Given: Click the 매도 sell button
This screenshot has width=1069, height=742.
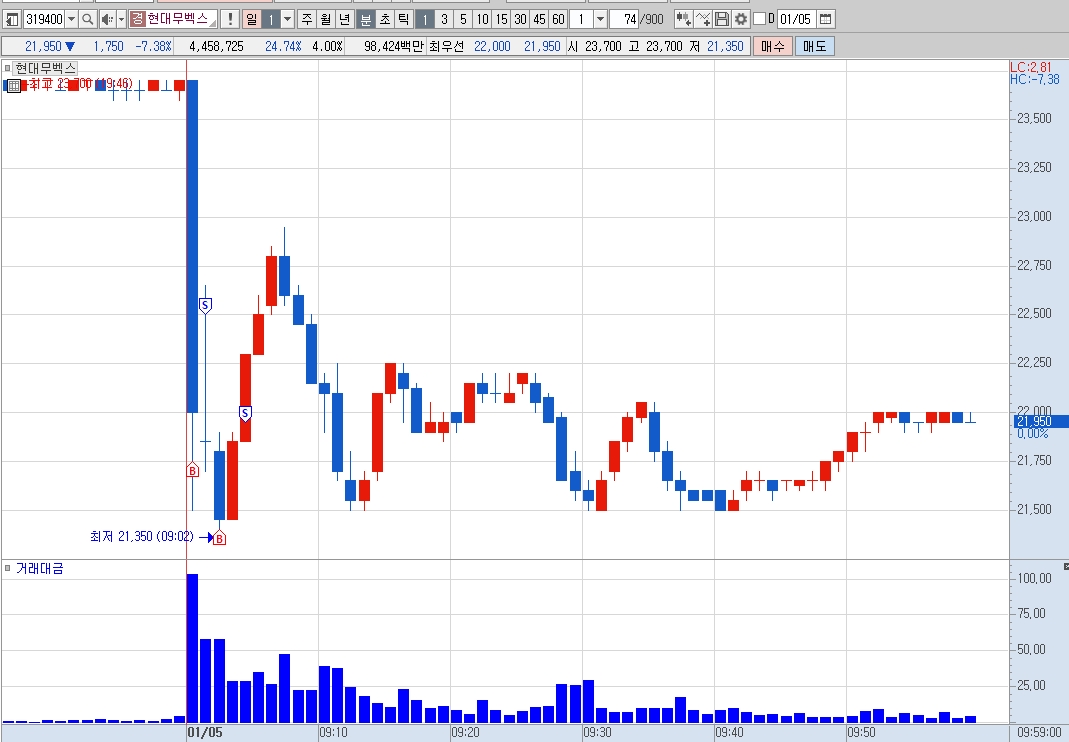Looking at the screenshot, I should pyautogui.click(x=814, y=46).
